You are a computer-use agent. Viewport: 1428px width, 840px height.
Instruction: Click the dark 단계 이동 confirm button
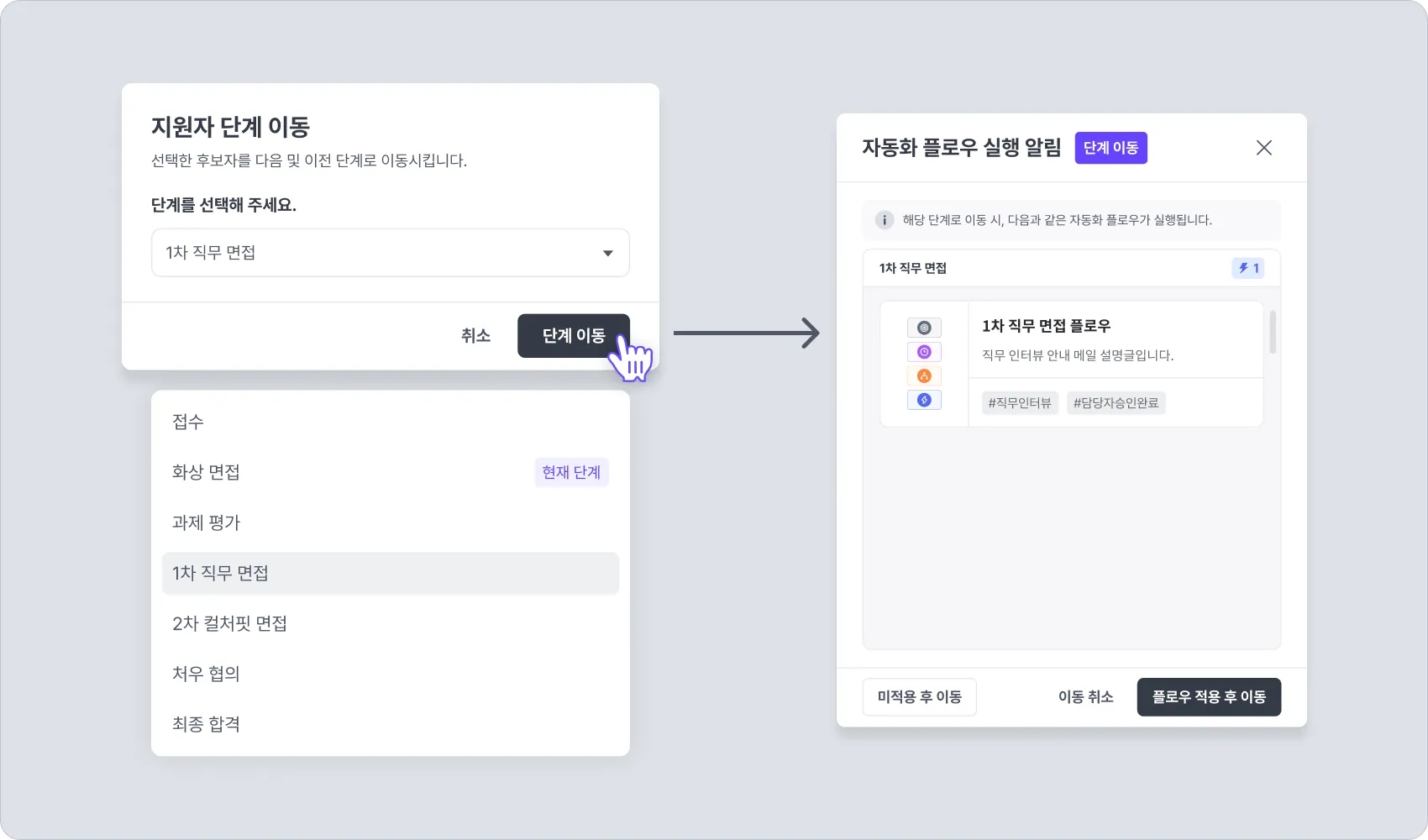(573, 336)
